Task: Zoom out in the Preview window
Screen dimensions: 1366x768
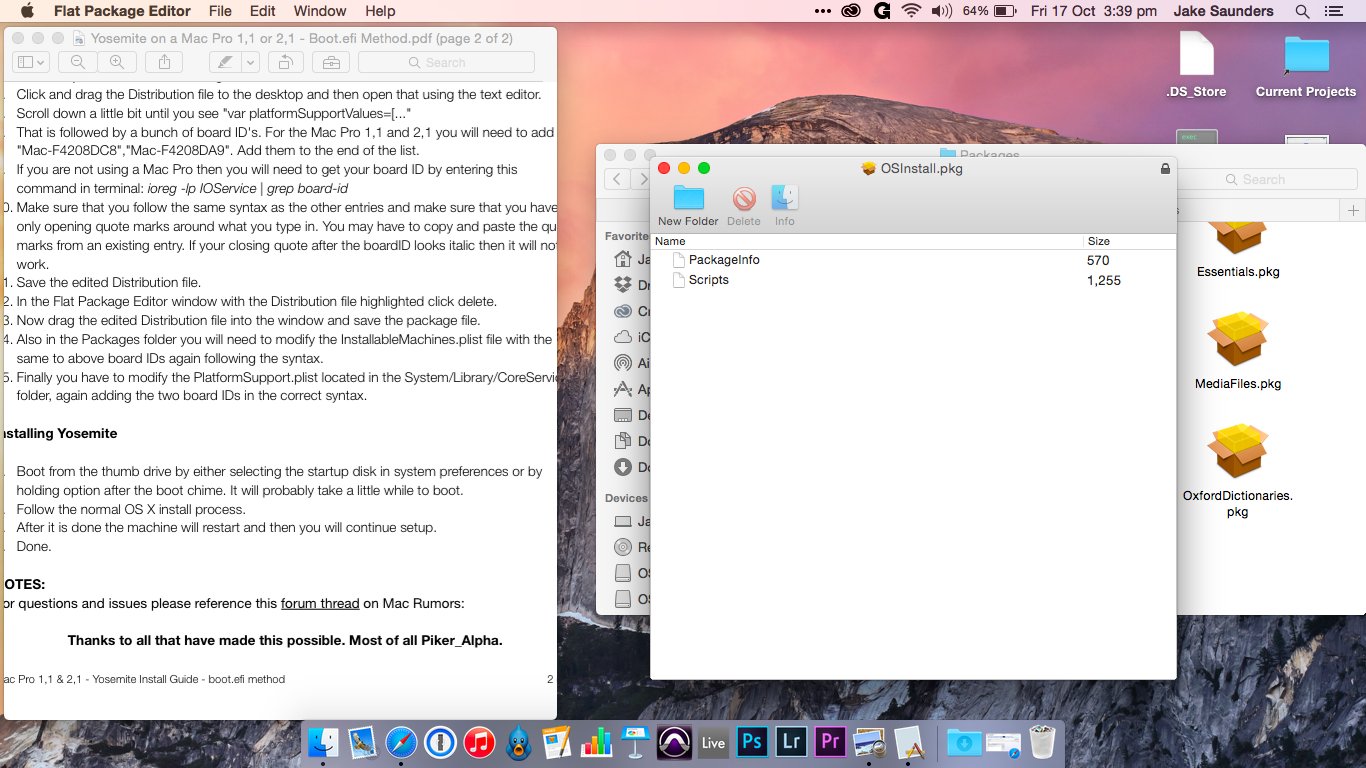Action: click(77, 62)
